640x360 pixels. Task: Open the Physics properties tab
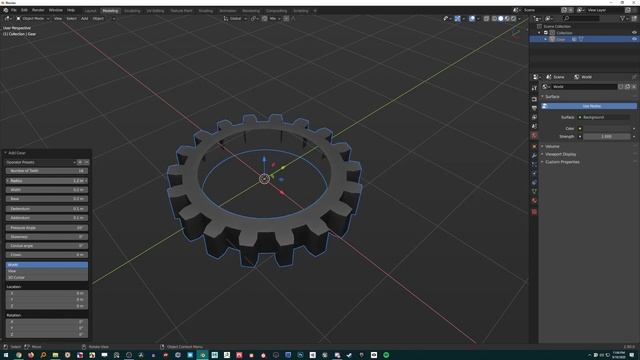pyautogui.click(x=534, y=173)
